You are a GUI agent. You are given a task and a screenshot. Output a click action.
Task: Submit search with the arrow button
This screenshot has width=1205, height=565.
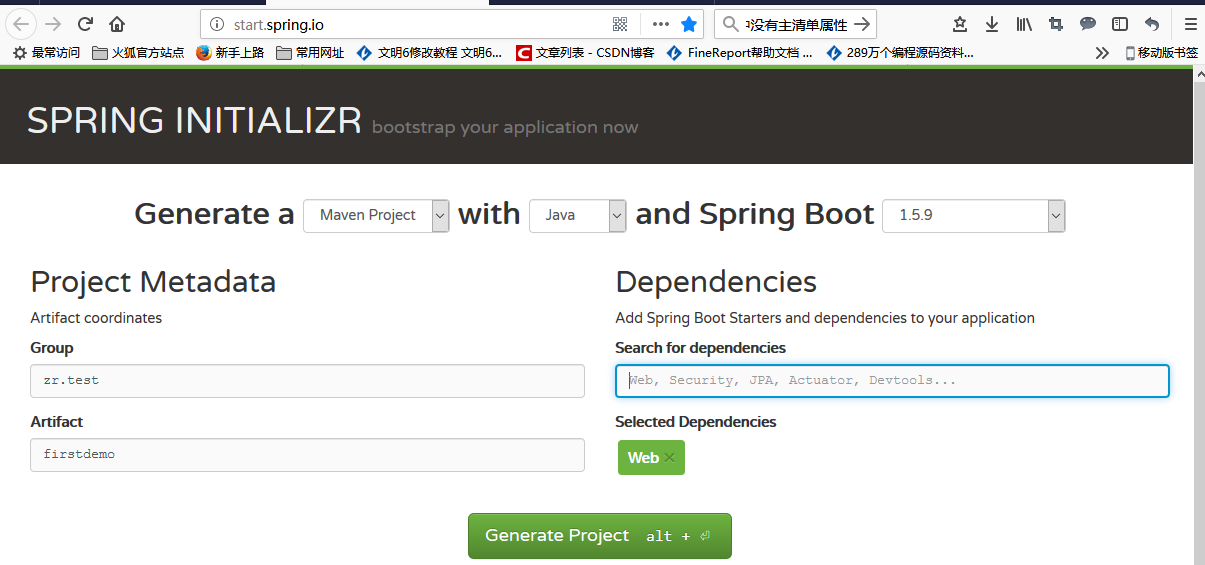click(x=863, y=24)
